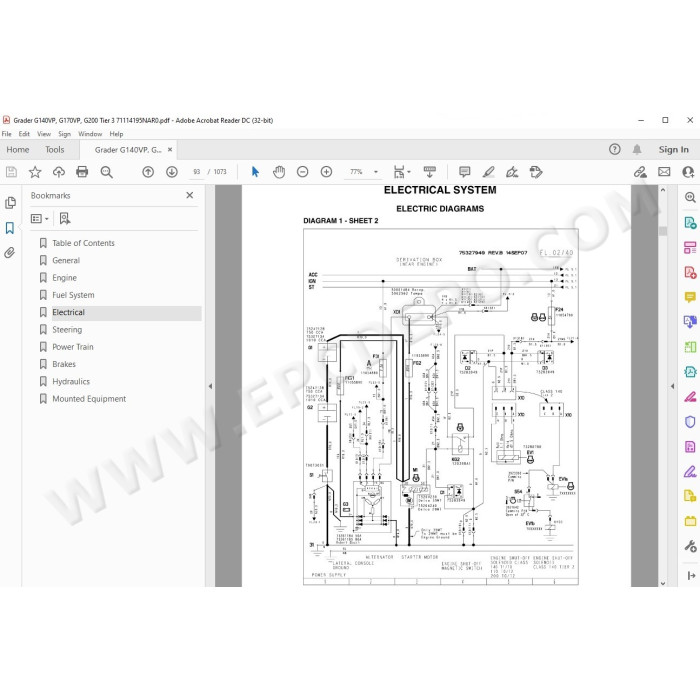Open the Mounted Equipment bookmark
This screenshot has width=700, height=700.
coord(89,399)
